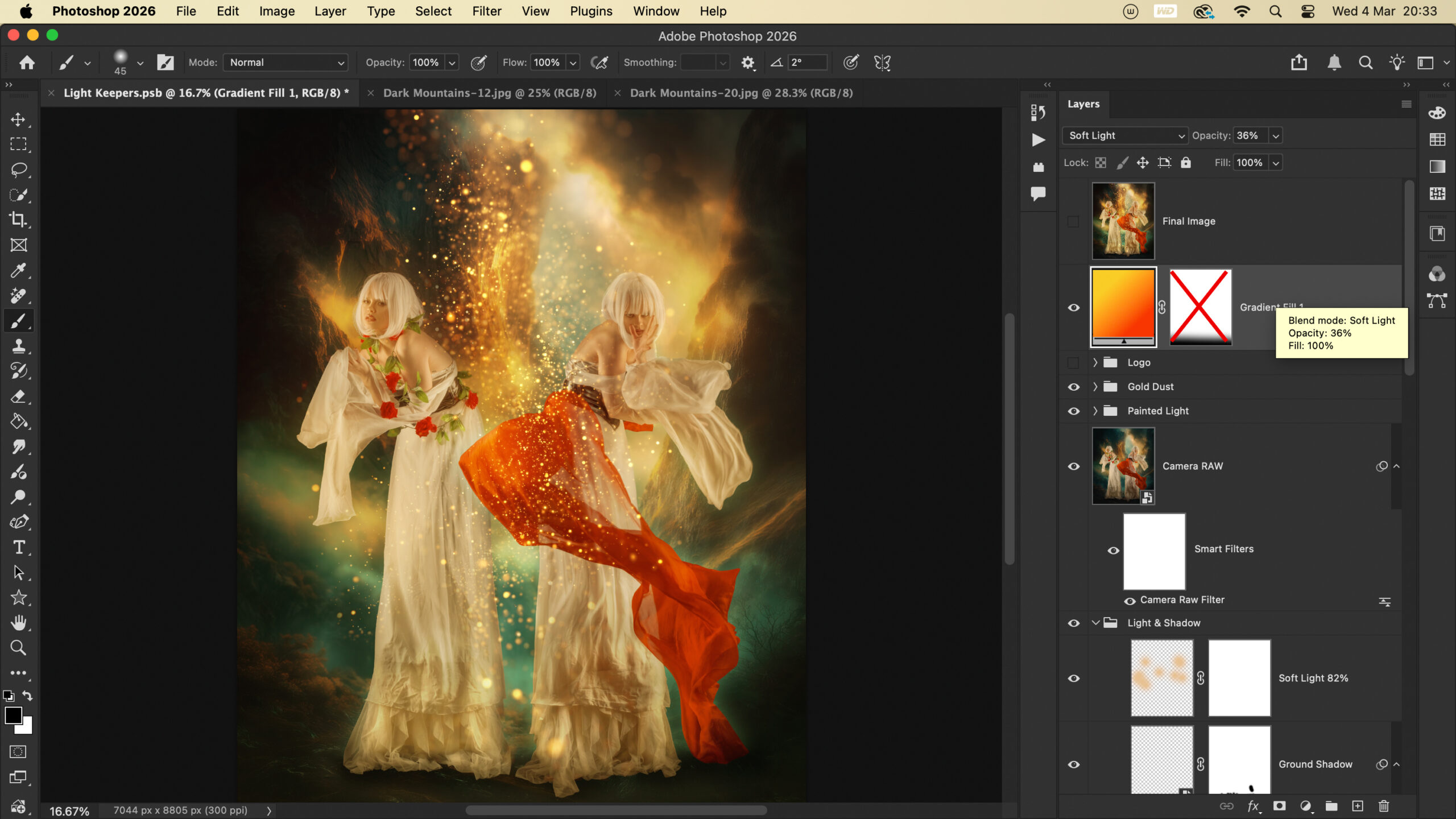
Task: Click the Gradient Fill 1 layer thumbnail
Action: [x=1123, y=307]
